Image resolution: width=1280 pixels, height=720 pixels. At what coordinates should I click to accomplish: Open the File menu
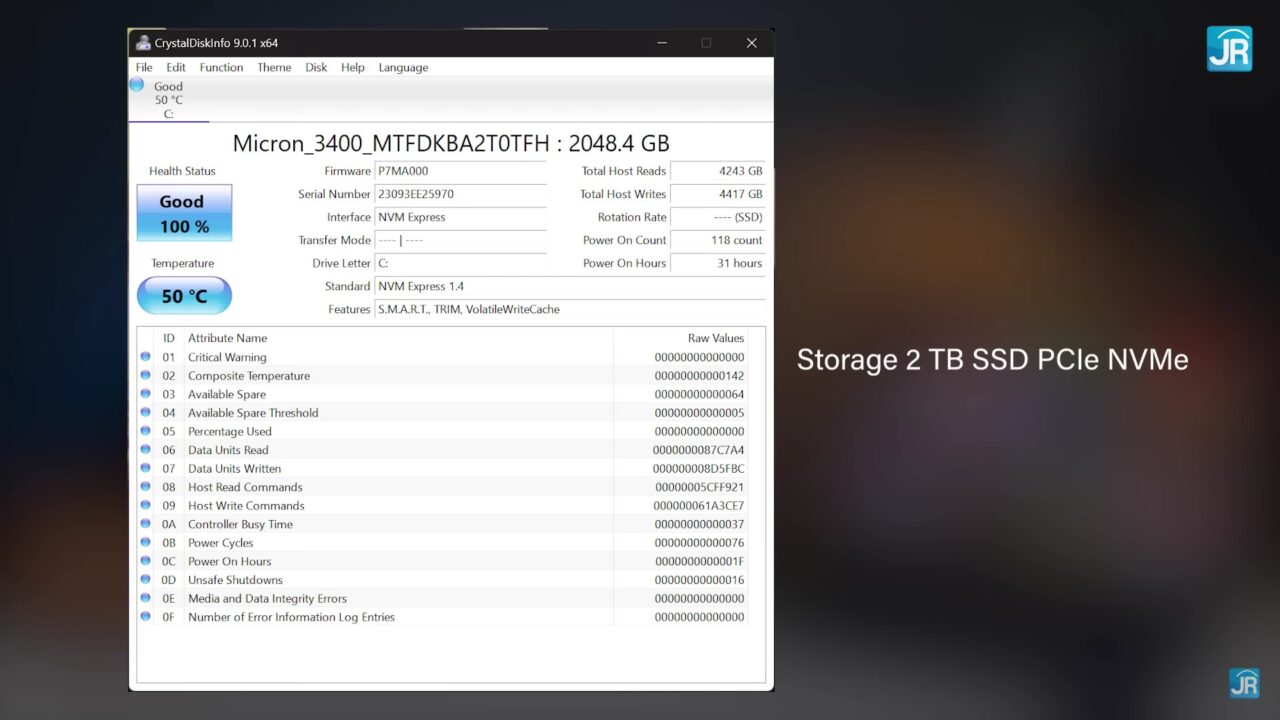pos(144,68)
